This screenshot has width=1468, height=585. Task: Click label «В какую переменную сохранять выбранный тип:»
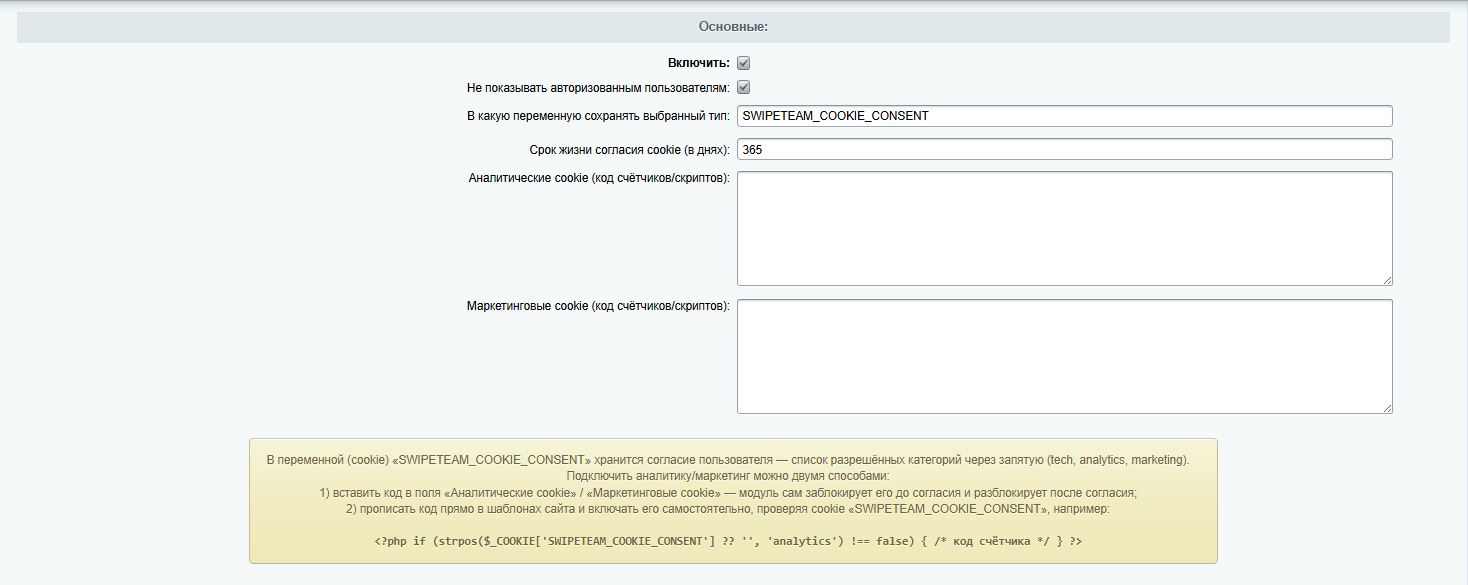point(598,116)
